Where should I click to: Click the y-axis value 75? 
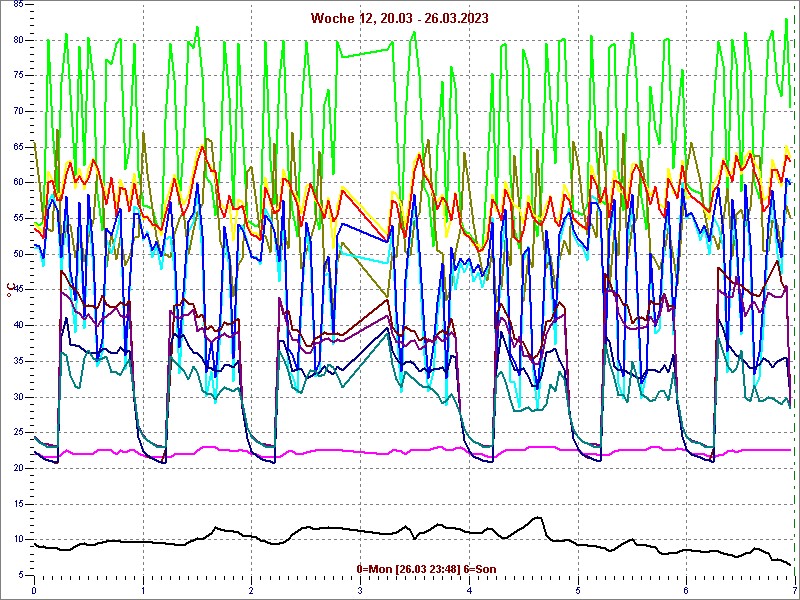(18, 76)
